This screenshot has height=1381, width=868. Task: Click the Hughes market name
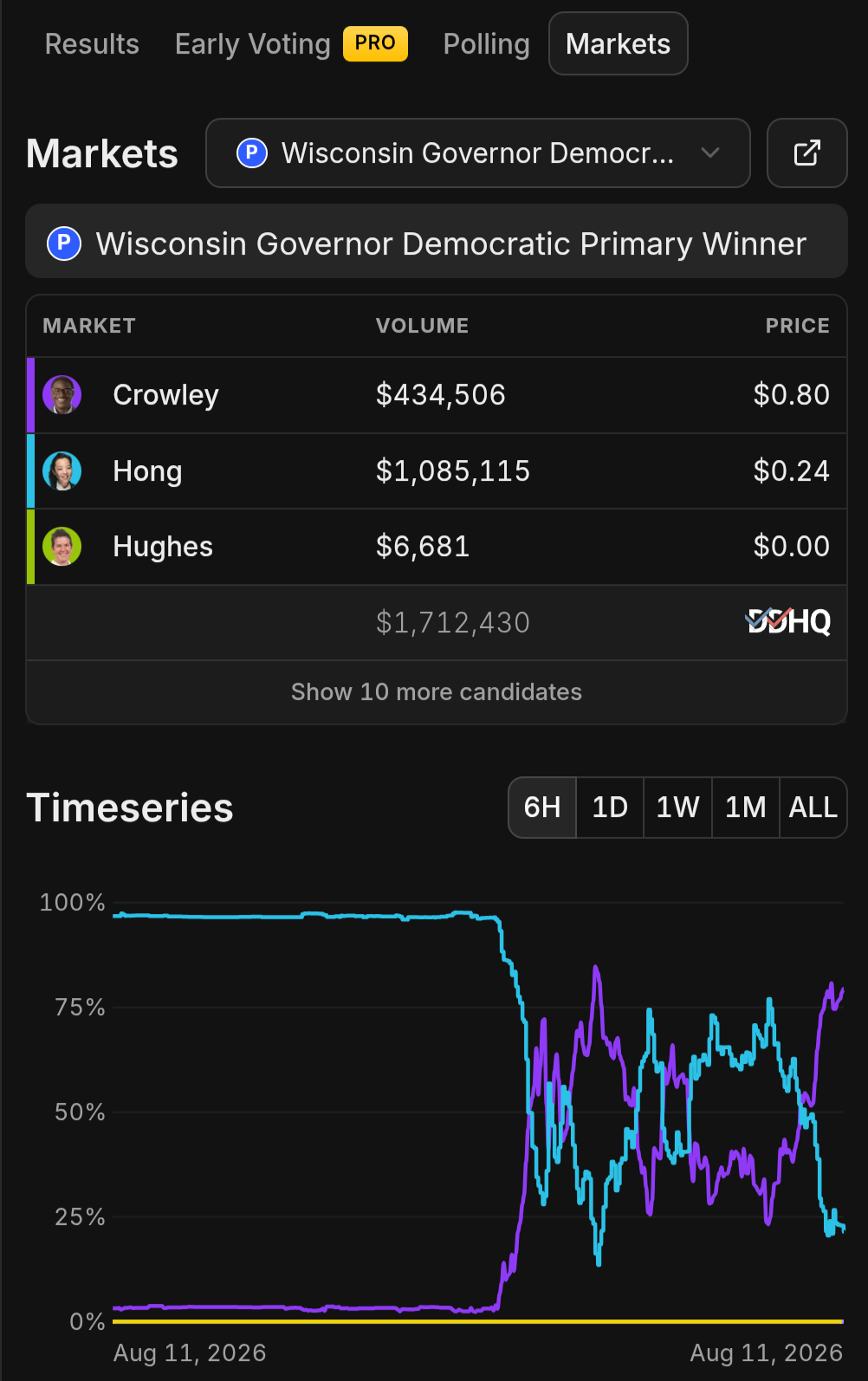coord(163,547)
